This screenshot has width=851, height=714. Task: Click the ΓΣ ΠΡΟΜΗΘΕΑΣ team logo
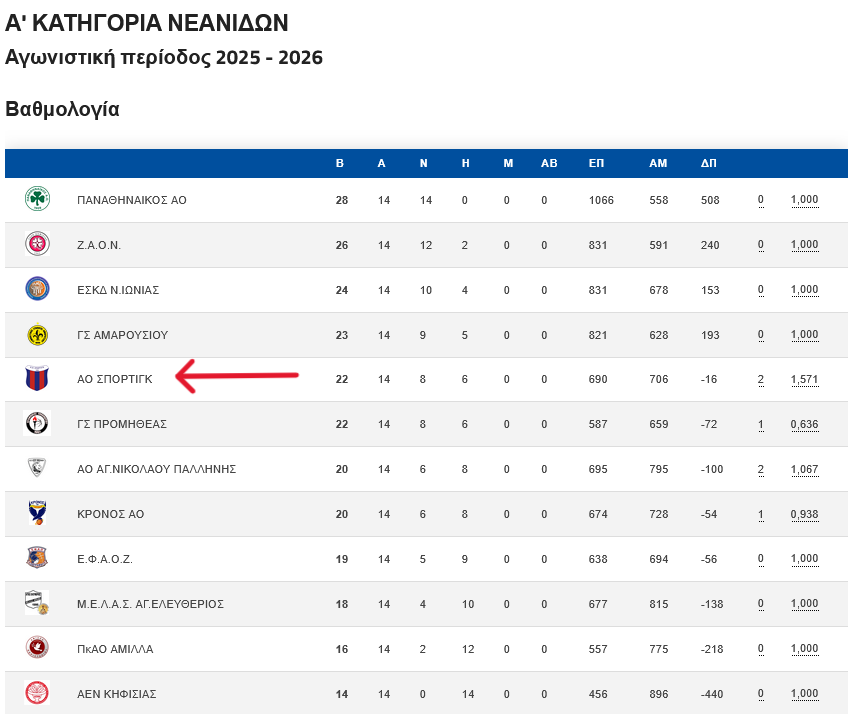[37, 424]
